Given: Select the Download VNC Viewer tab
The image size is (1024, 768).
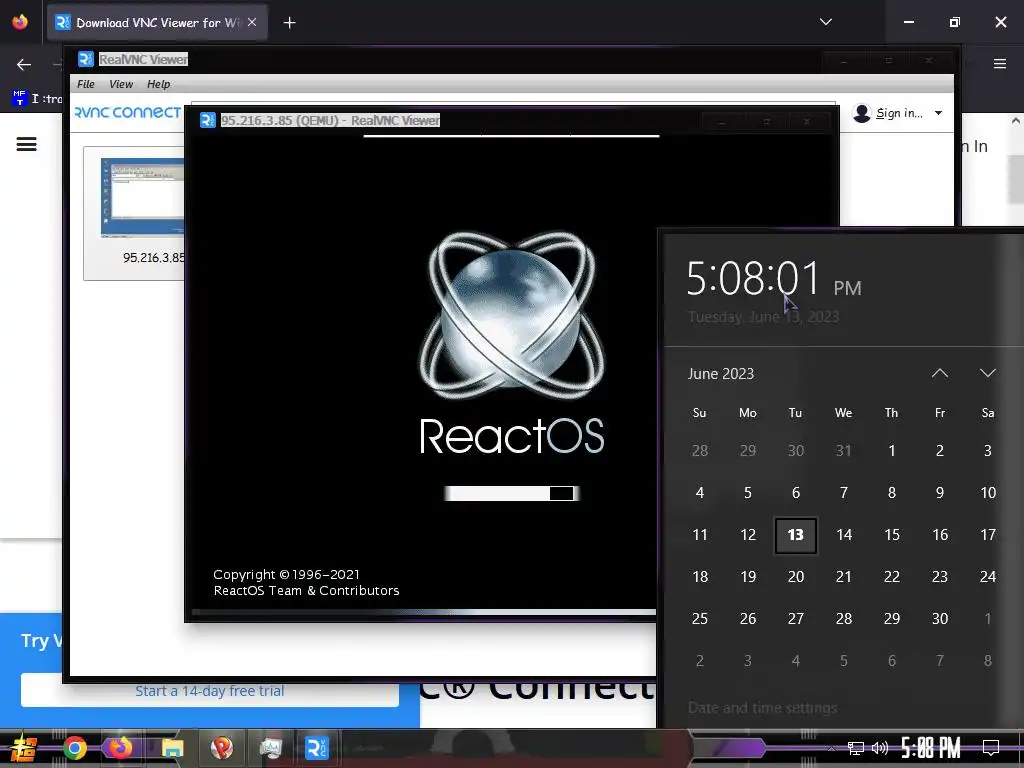Looking at the screenshot, I should (157, 22).
